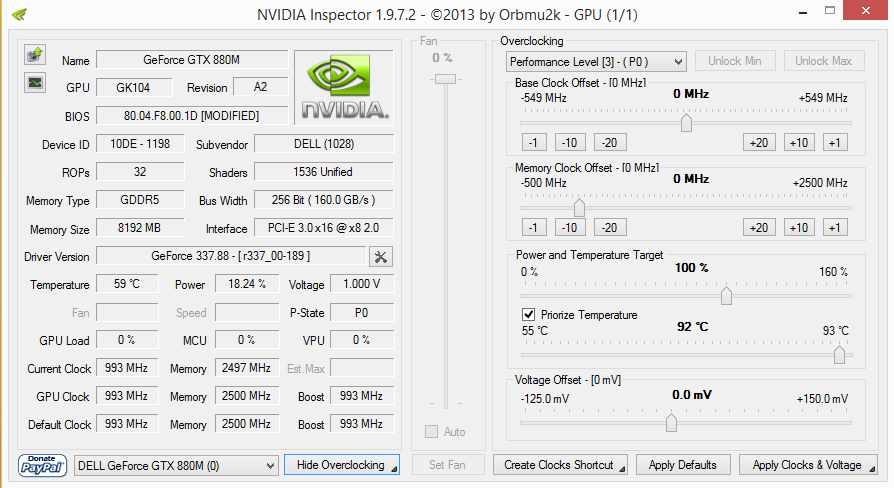Image resolution: width=894 pixels, height=488 pixels.
Task: Click Apply Defaults button
Action: tap(682, 465)
